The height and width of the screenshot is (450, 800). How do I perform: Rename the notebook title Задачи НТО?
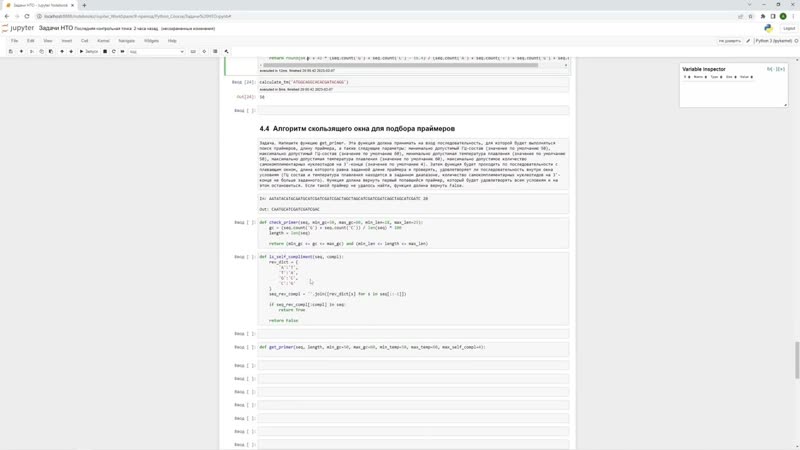point(56,28)
